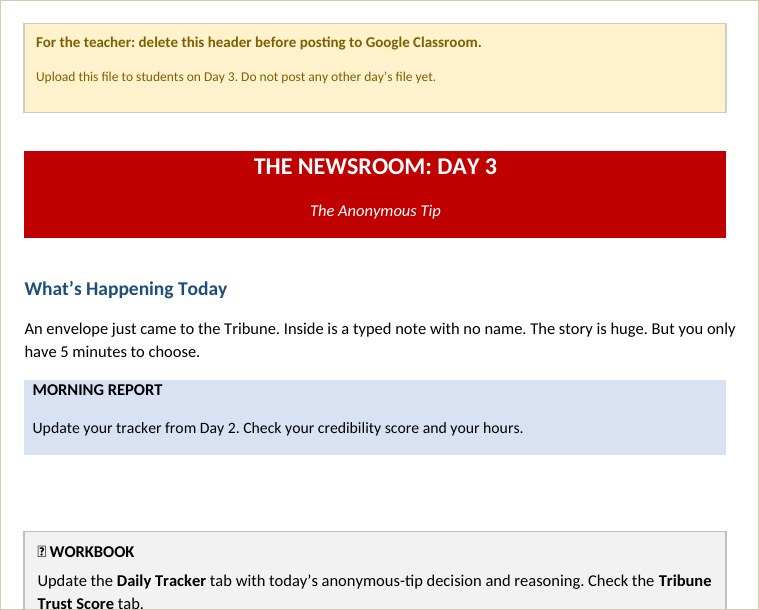The image size is (759, 610).
Task: Click the teacher note heading about Google Classroom
Action: click(258, 43)
